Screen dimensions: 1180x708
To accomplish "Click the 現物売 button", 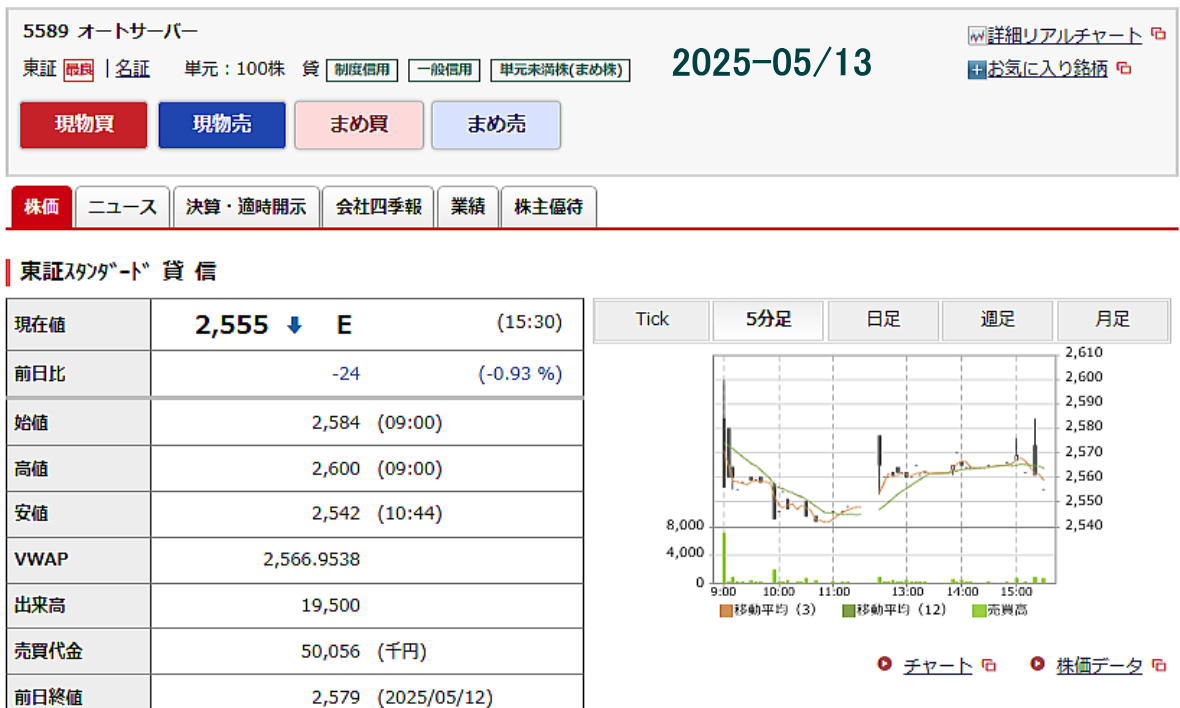I will 222,124.
